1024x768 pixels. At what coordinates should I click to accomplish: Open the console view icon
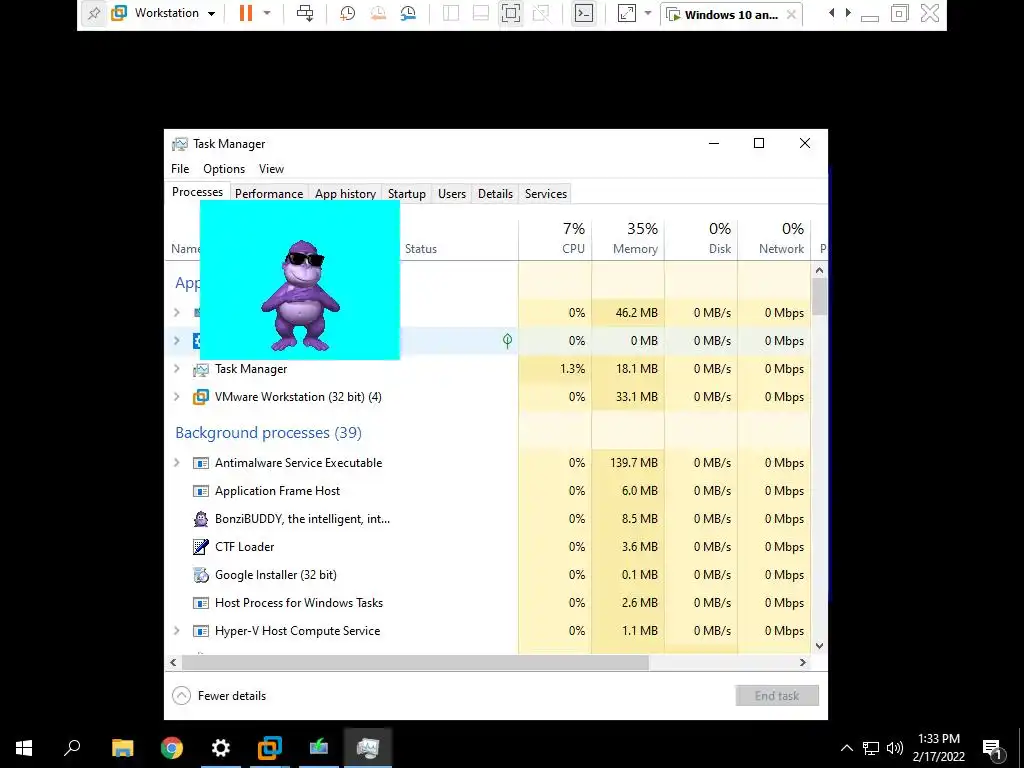click(583, 14)
